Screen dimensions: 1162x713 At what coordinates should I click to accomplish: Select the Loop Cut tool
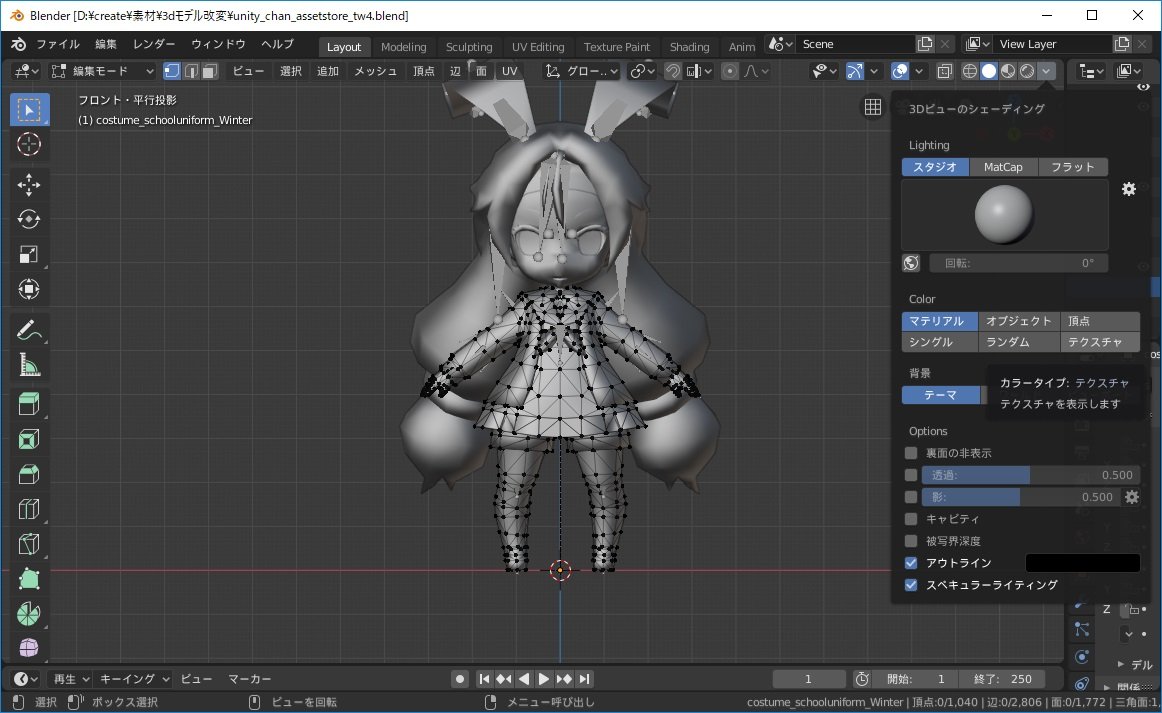point(29,509)
